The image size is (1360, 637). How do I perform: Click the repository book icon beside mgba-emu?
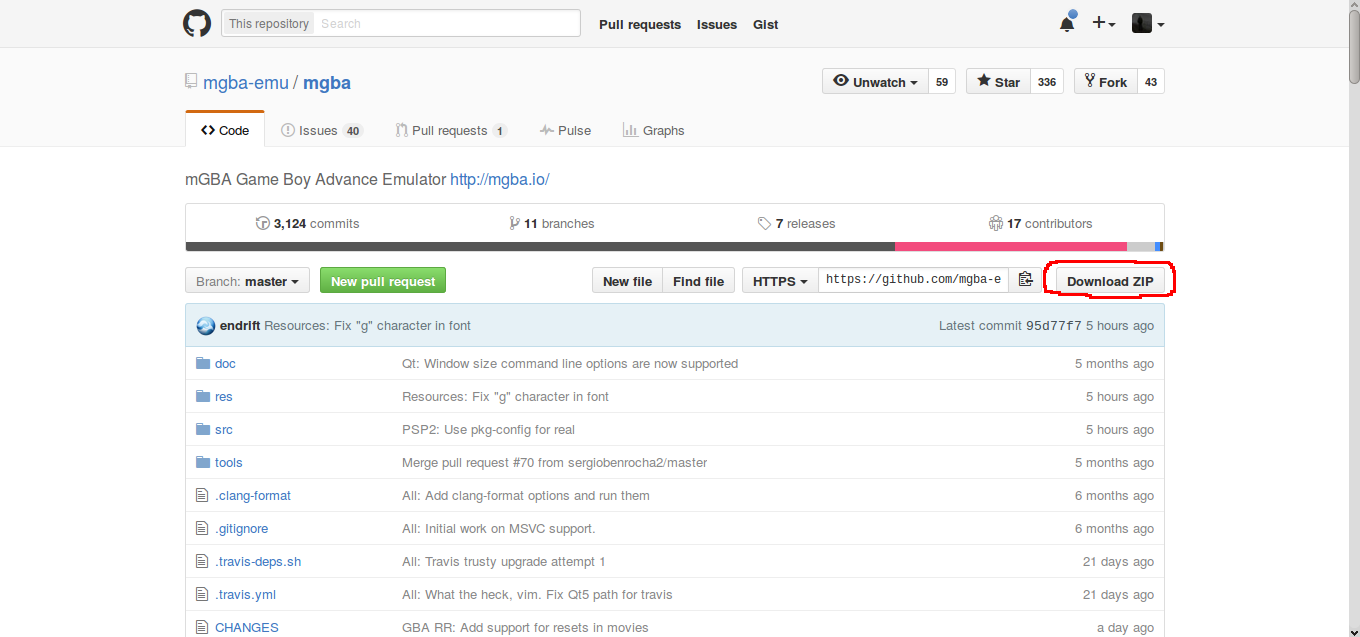point(191,82)
